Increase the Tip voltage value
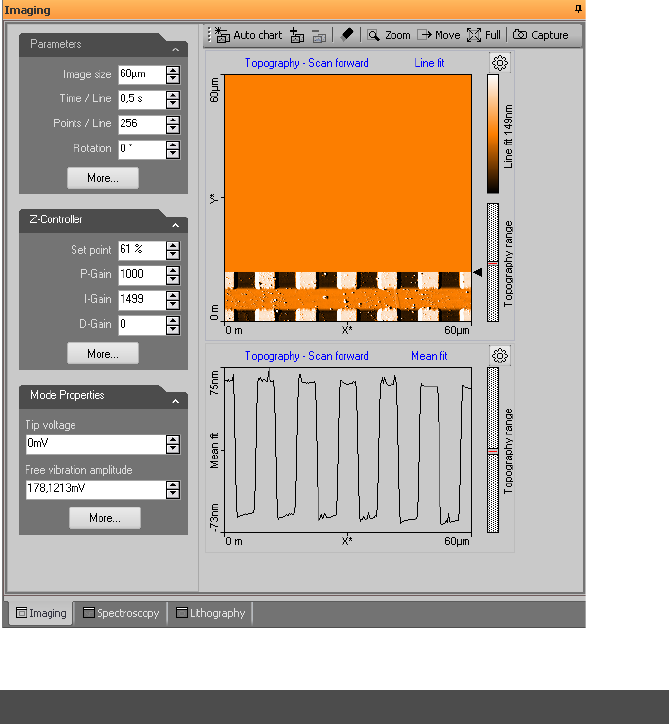669x724 pixels. point(173,440)
